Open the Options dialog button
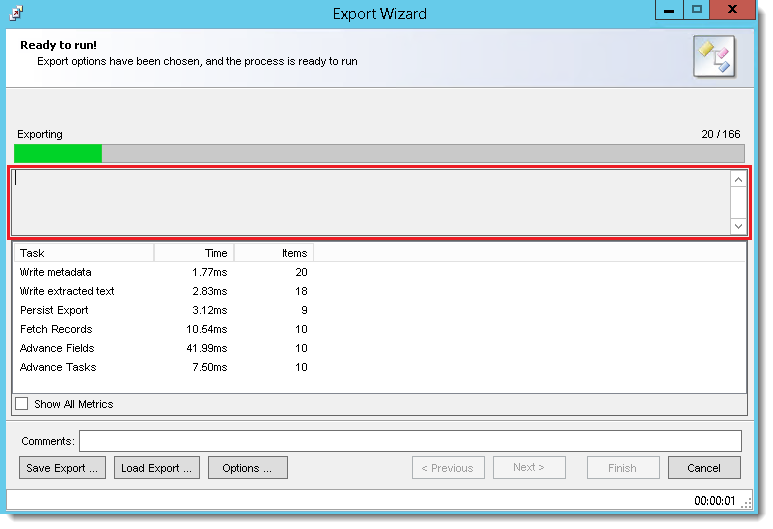 (247, 467)
